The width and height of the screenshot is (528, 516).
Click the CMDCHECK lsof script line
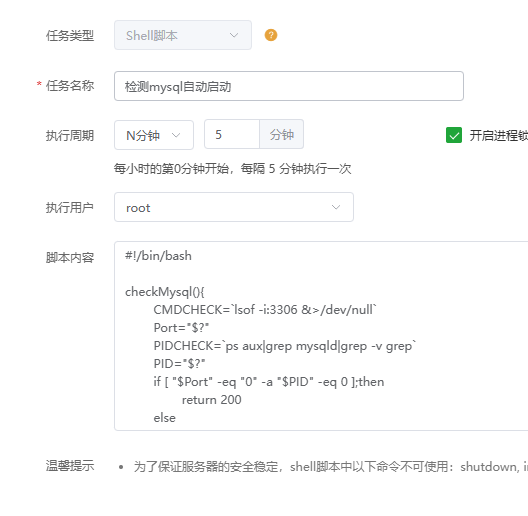265,310
